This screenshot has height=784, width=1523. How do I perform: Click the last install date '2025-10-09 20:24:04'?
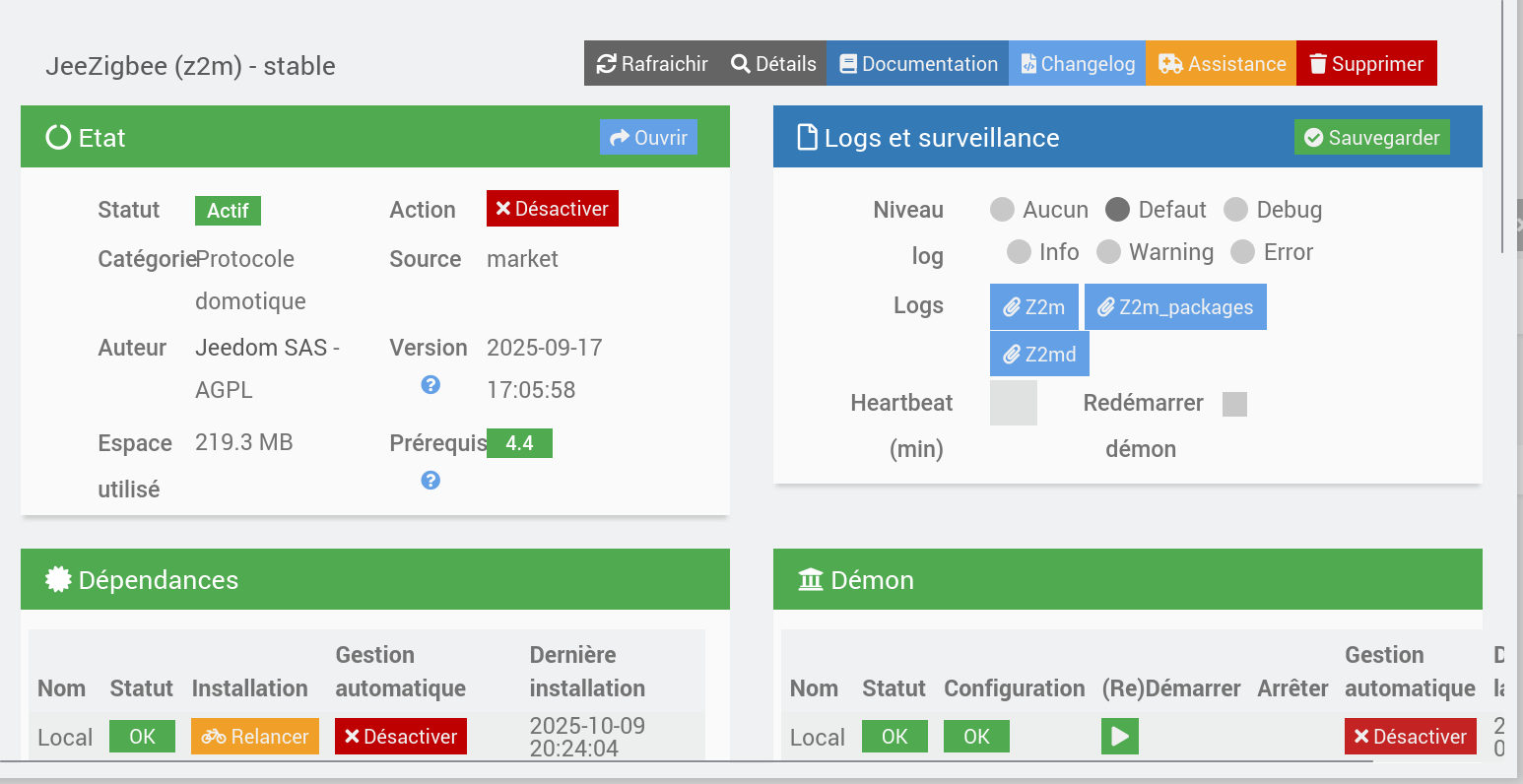click(587, 737)
